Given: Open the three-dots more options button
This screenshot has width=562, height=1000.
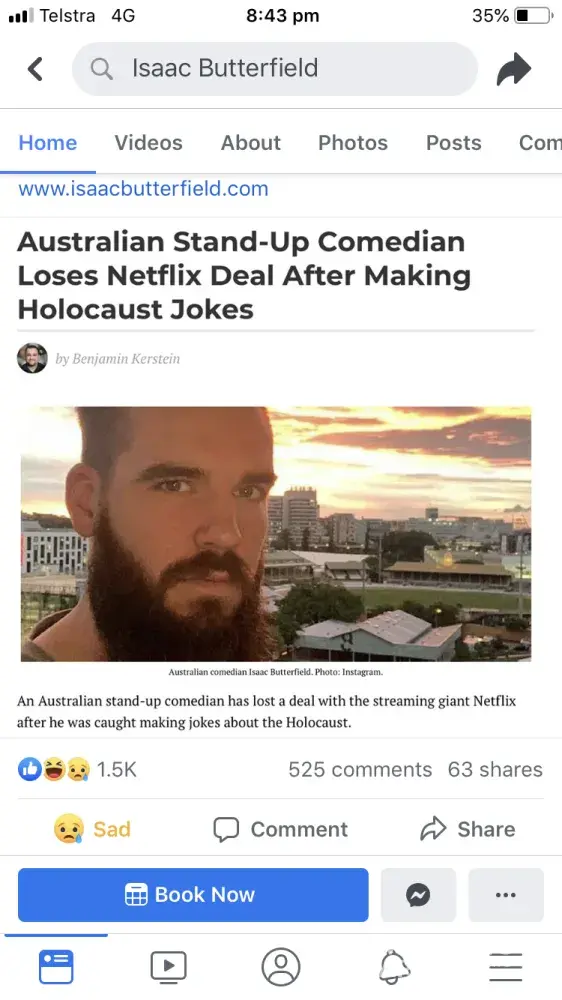Looking at the screenshot, I should pos(506,895).
